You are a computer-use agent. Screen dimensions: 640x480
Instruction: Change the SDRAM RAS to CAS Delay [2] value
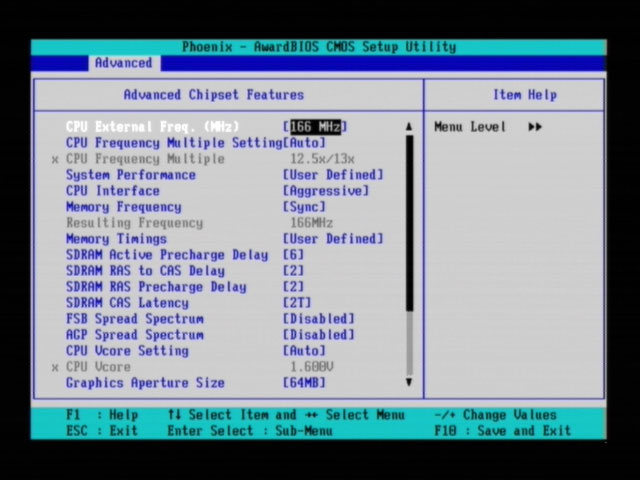click(293, 271)
